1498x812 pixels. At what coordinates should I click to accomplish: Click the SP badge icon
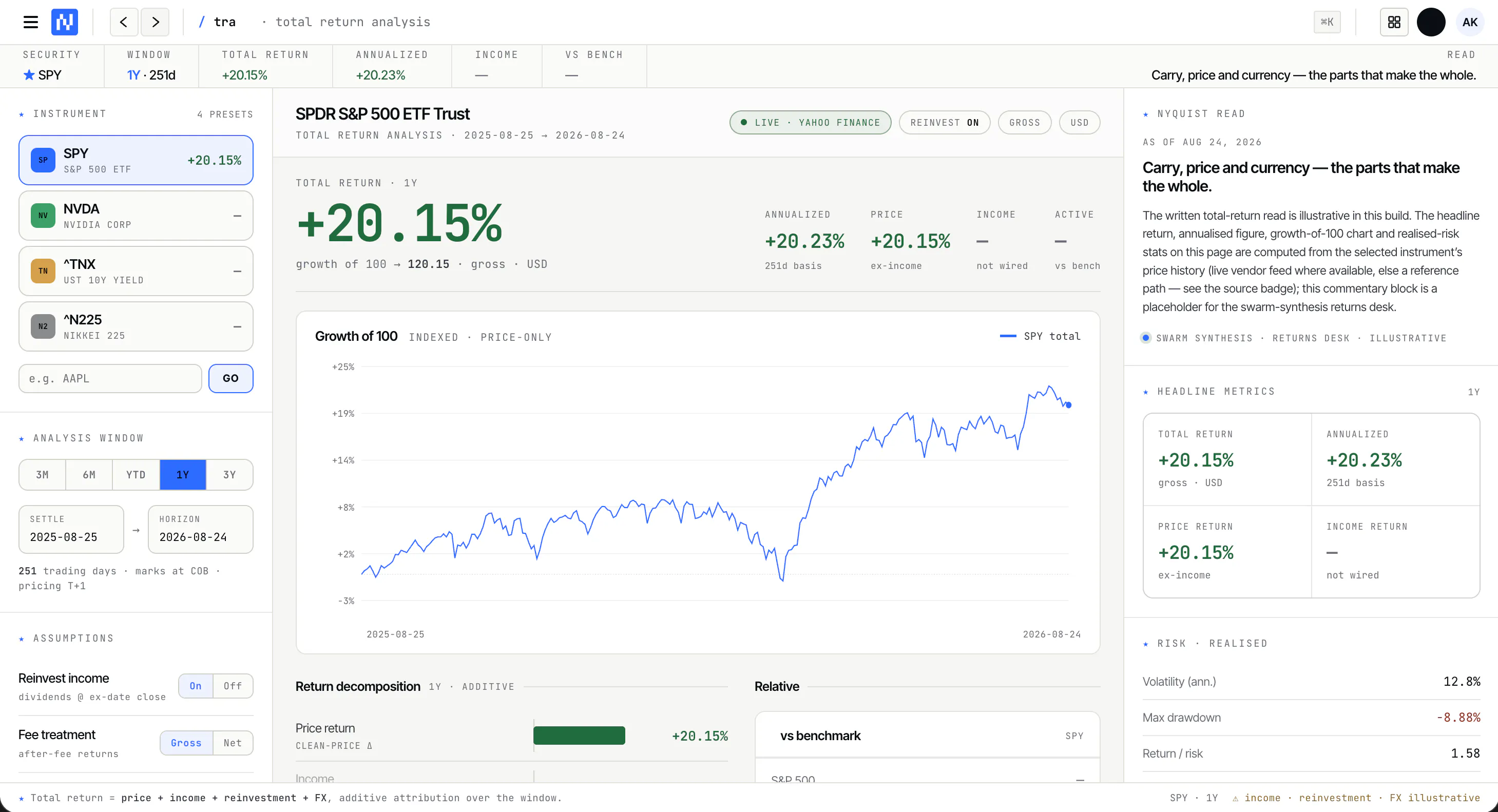[x=43, y=161]
